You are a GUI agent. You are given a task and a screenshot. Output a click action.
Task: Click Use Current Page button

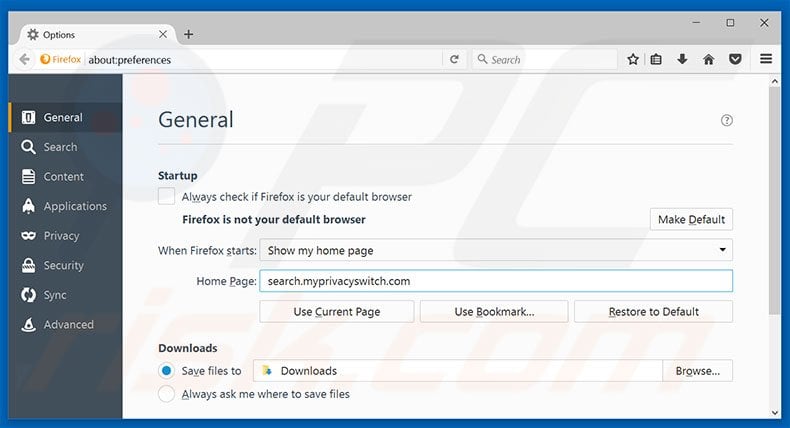point(337,312)
